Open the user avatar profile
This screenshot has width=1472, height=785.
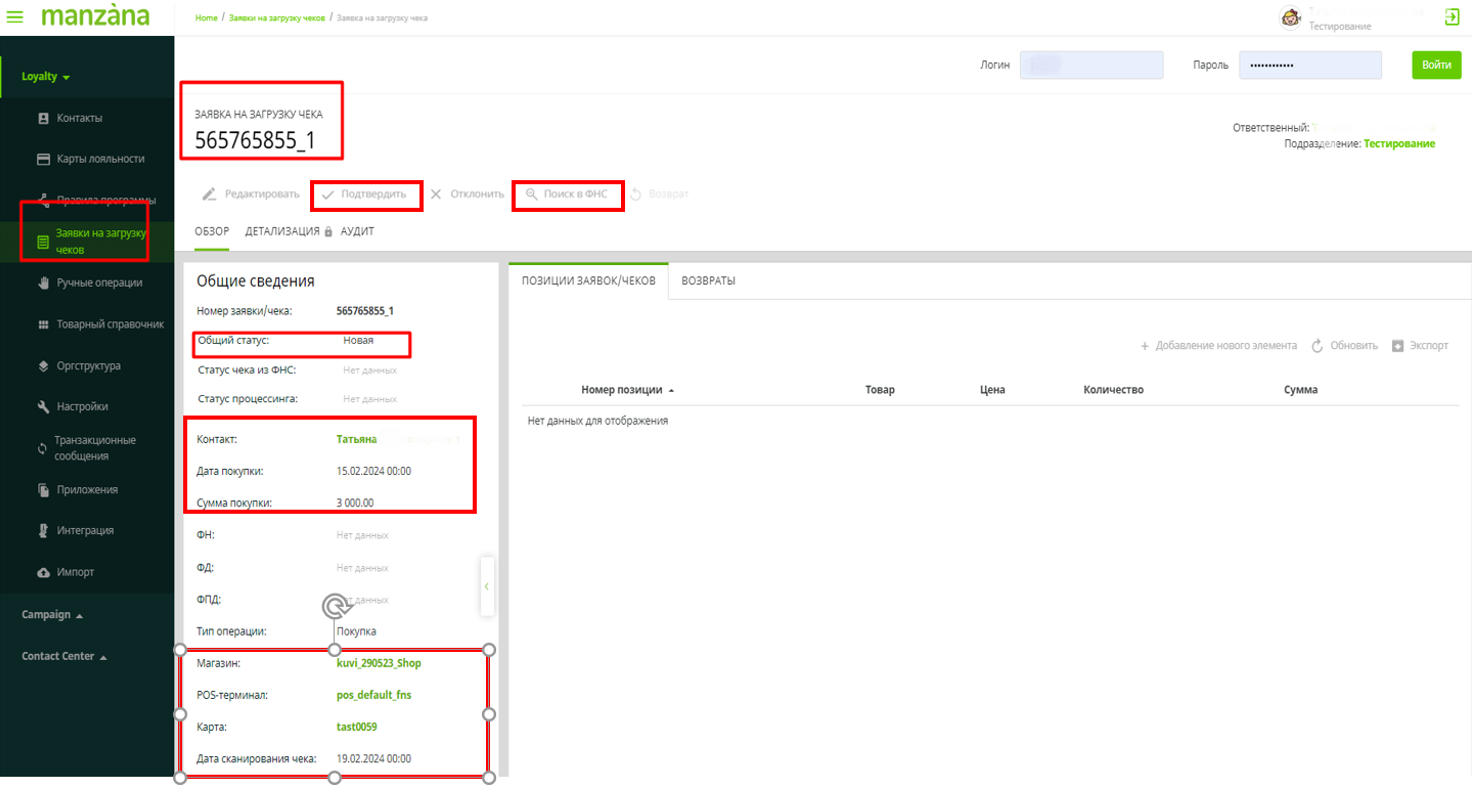click(x=1290, y=17)
